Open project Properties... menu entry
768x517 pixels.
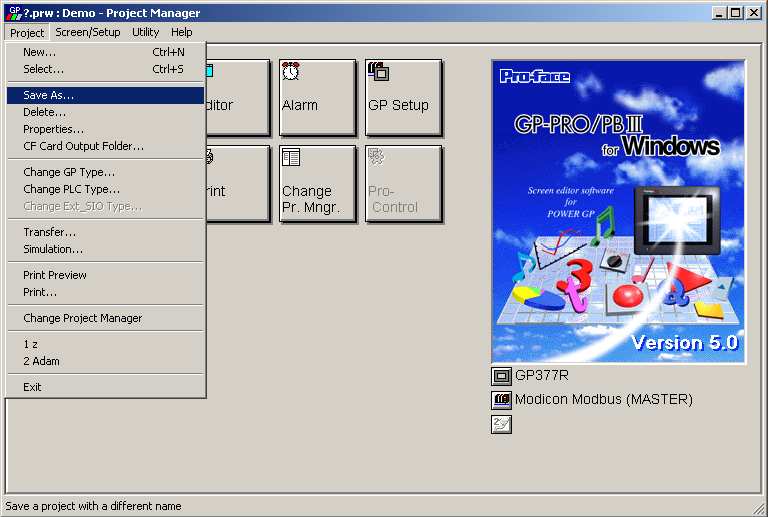point(105,129)
